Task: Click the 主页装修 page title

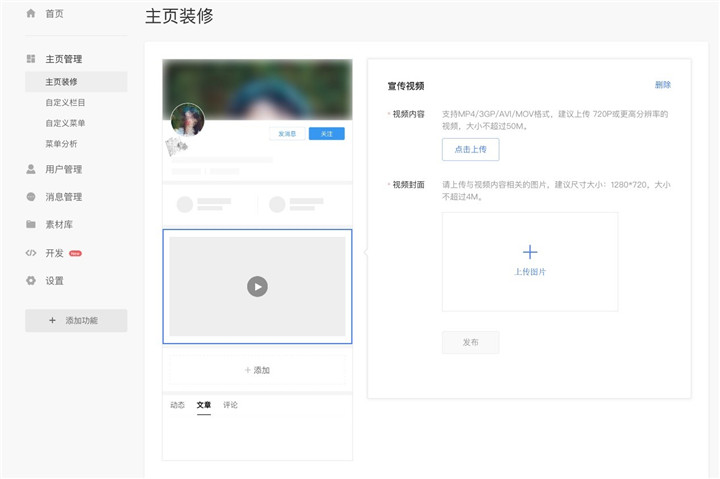Action: pos(179,16)
